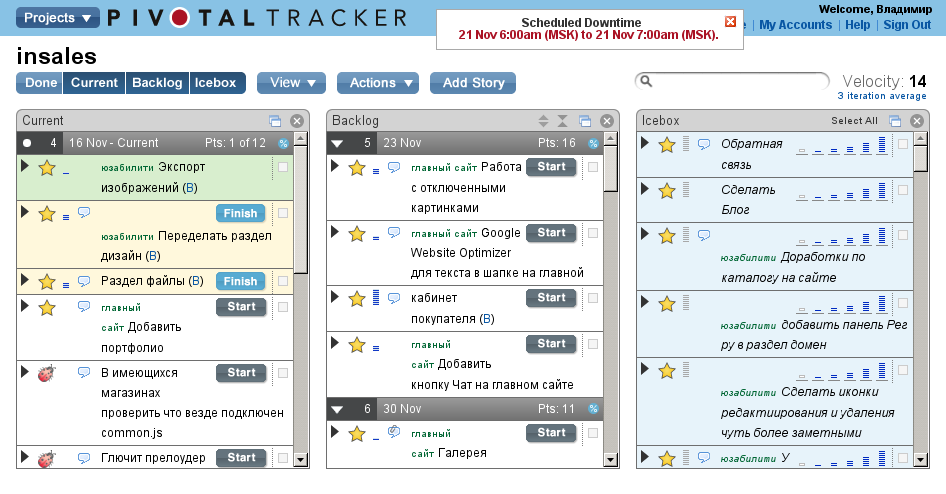Screen dimensions: 946x494
Task: Collapse the 23 Nov iteration
Action: click(x=337, y=144)
